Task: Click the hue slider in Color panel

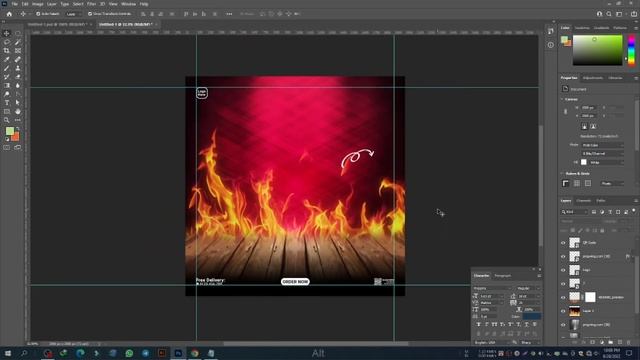Action: 631,50
